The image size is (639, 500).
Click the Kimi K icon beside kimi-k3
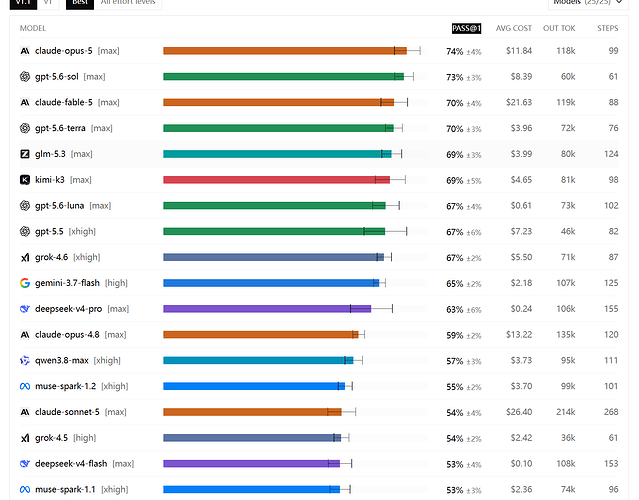tap(25, 180)
